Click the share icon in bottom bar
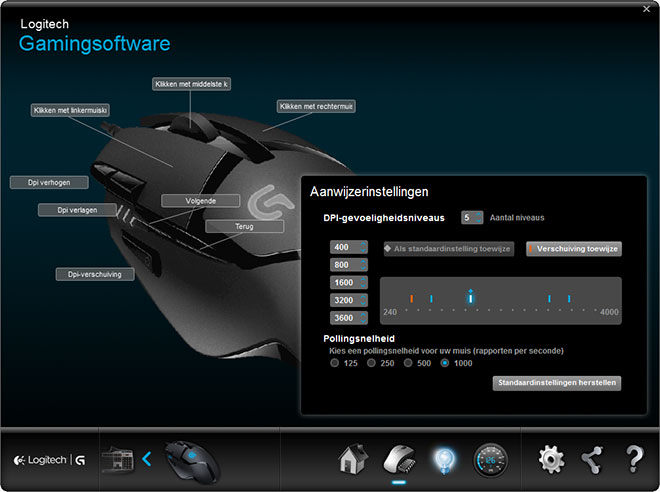Screen dimensions: 660x492 [x=592, y=459]
